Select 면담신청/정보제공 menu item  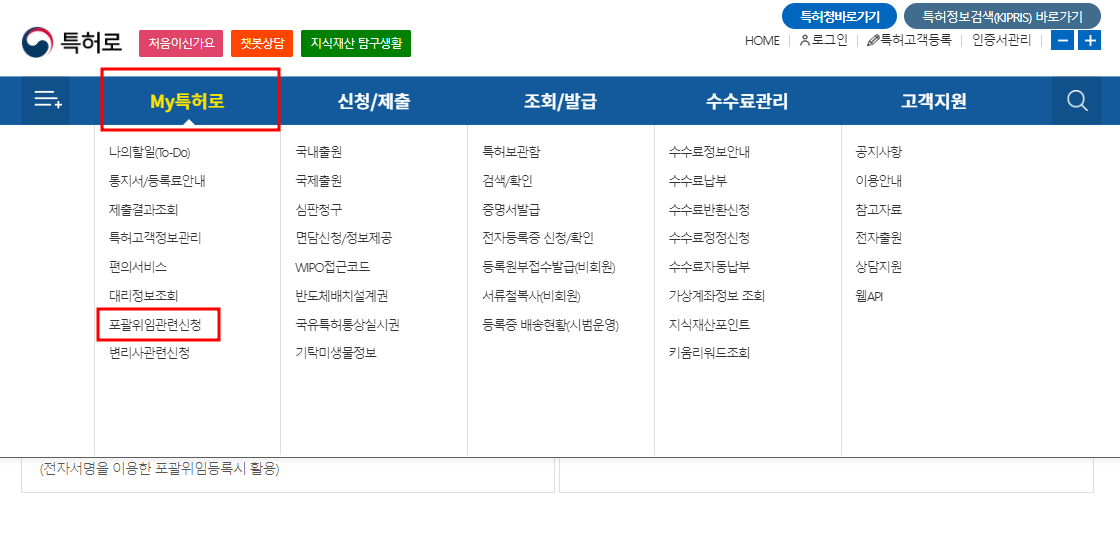pyautogui.click(x=344, y=238)
